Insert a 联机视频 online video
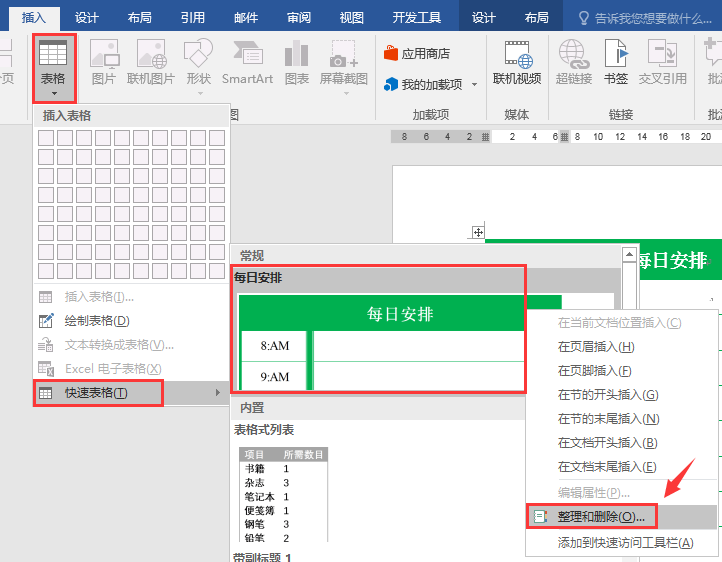 [517, 62]
